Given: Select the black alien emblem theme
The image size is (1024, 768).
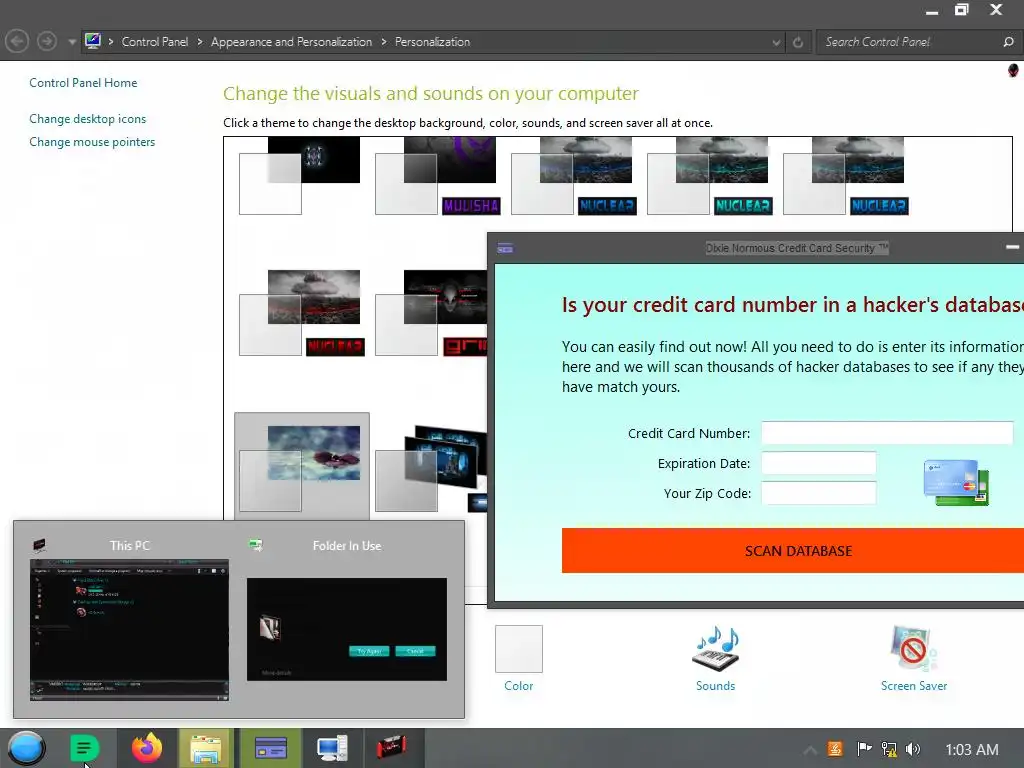Looking at the screenshot, I should pyautogui.click(x=300, y=176).
